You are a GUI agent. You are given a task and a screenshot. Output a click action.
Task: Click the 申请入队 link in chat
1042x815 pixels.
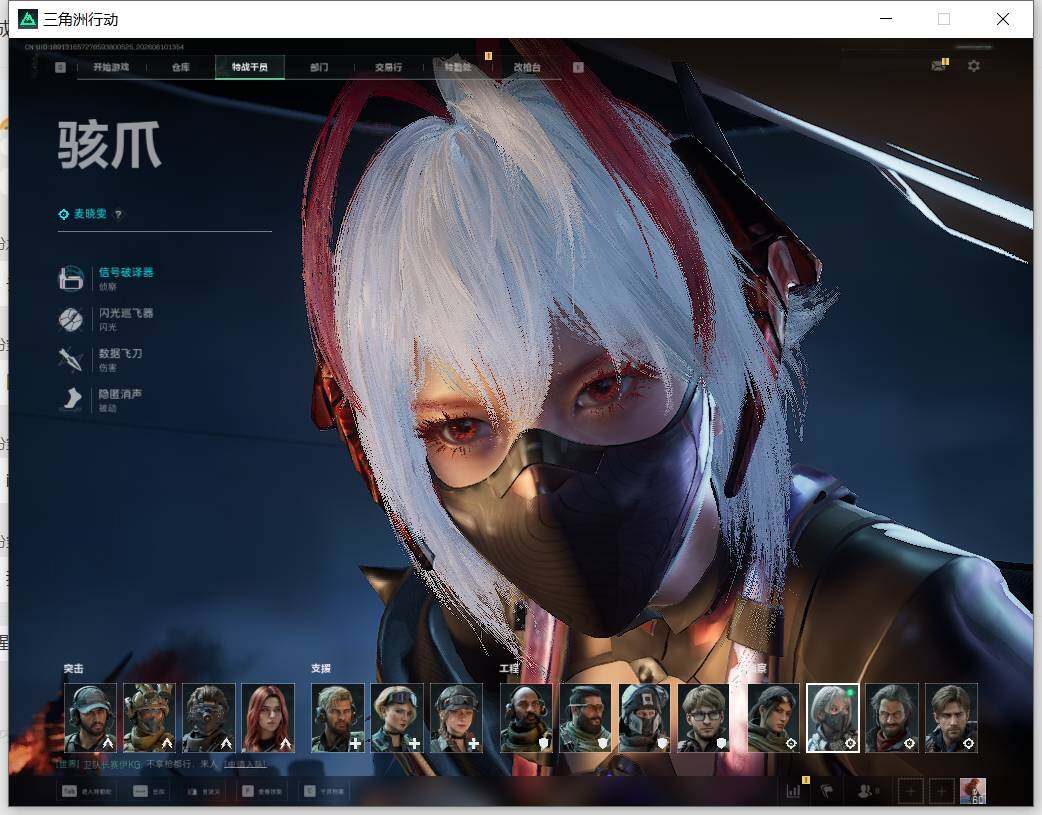pos(245,764)
